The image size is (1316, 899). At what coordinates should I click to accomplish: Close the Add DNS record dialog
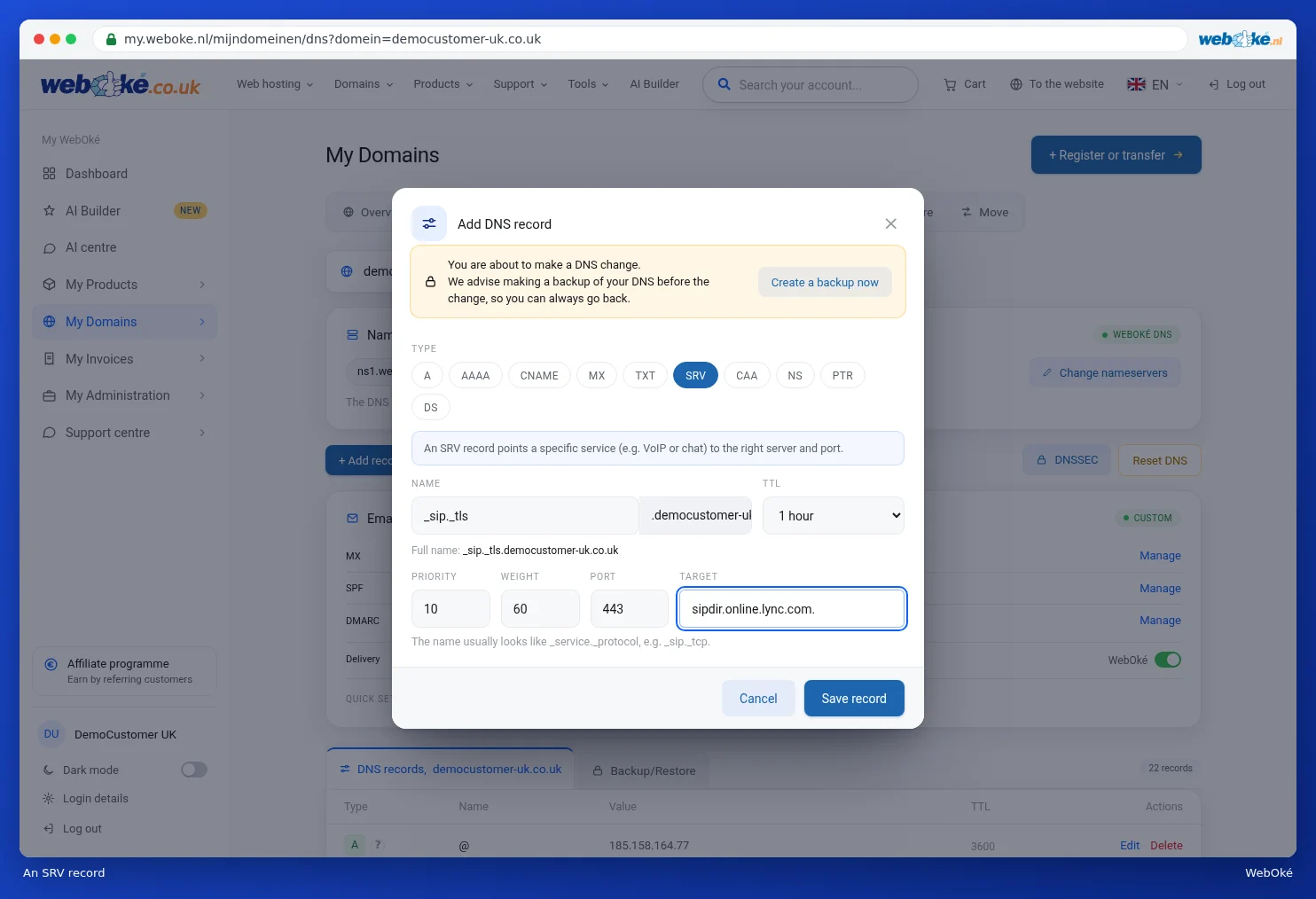coord(890,223)
